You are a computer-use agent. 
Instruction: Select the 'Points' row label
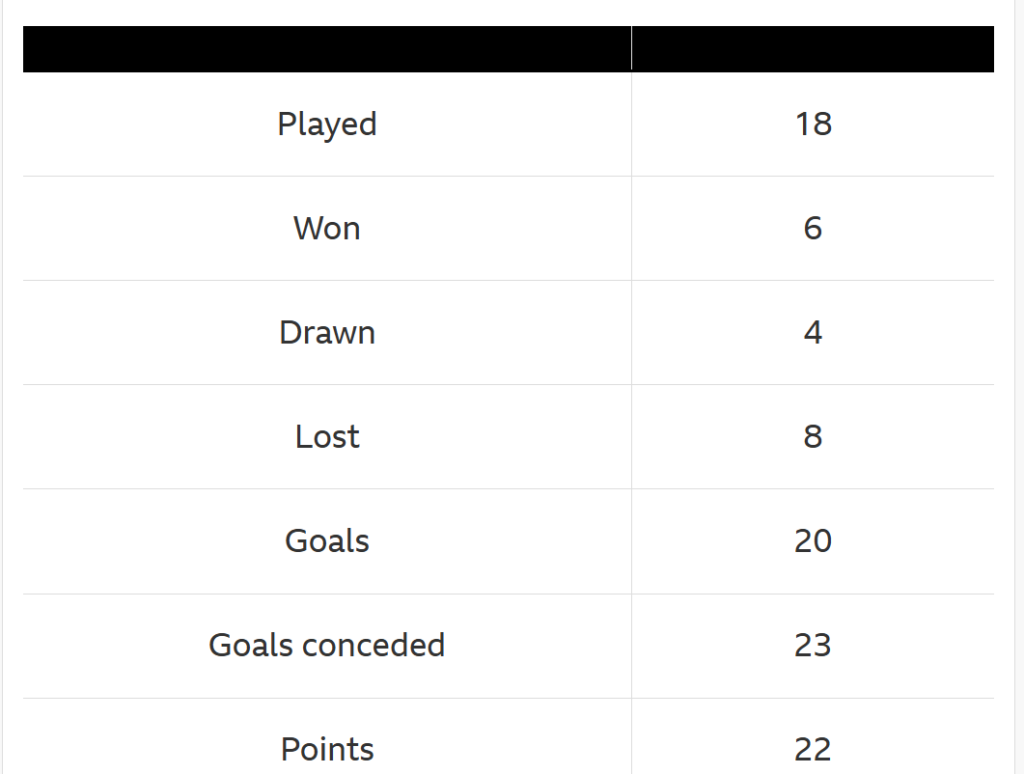coord(327,749)
